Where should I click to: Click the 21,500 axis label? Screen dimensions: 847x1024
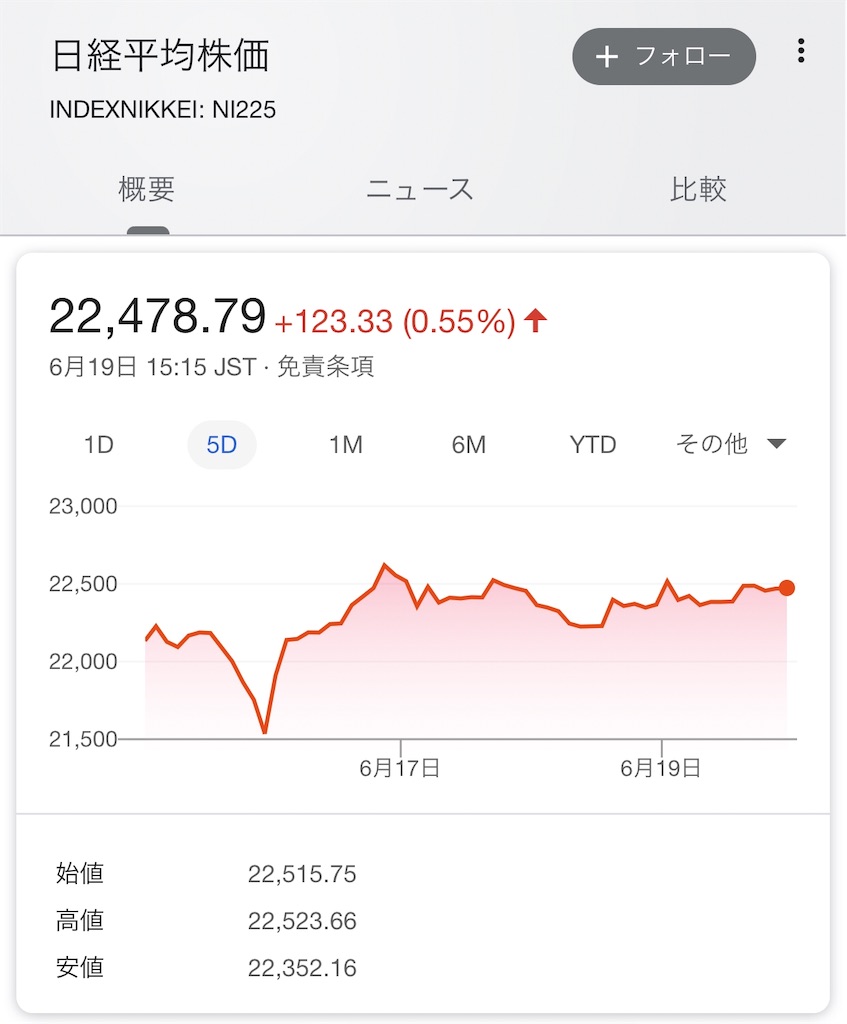pyautogui.click(x=83, y=739)
